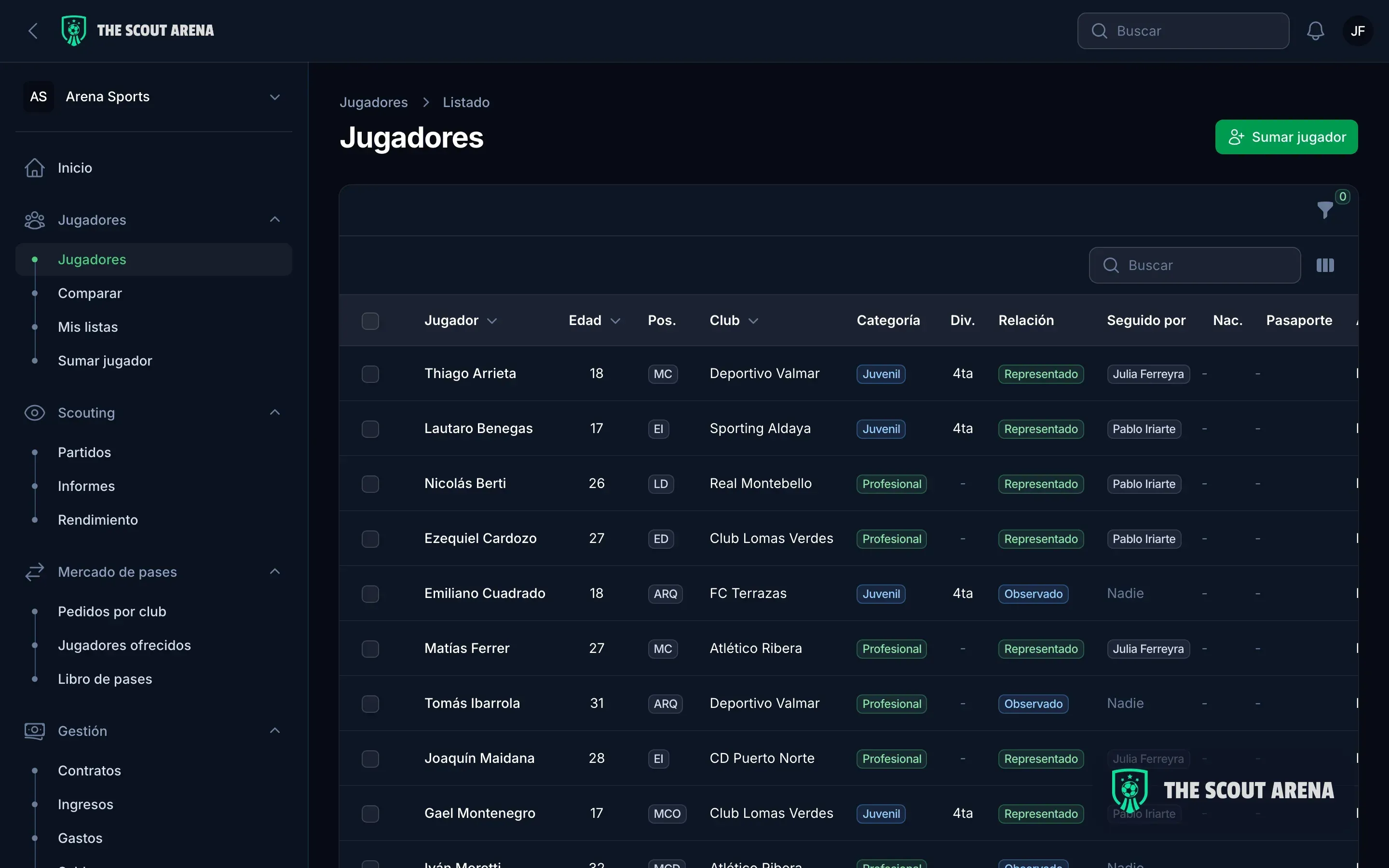Collapse the Mercado de pases section
This screenshot has width=1389, height=868.
pos(275,571)
